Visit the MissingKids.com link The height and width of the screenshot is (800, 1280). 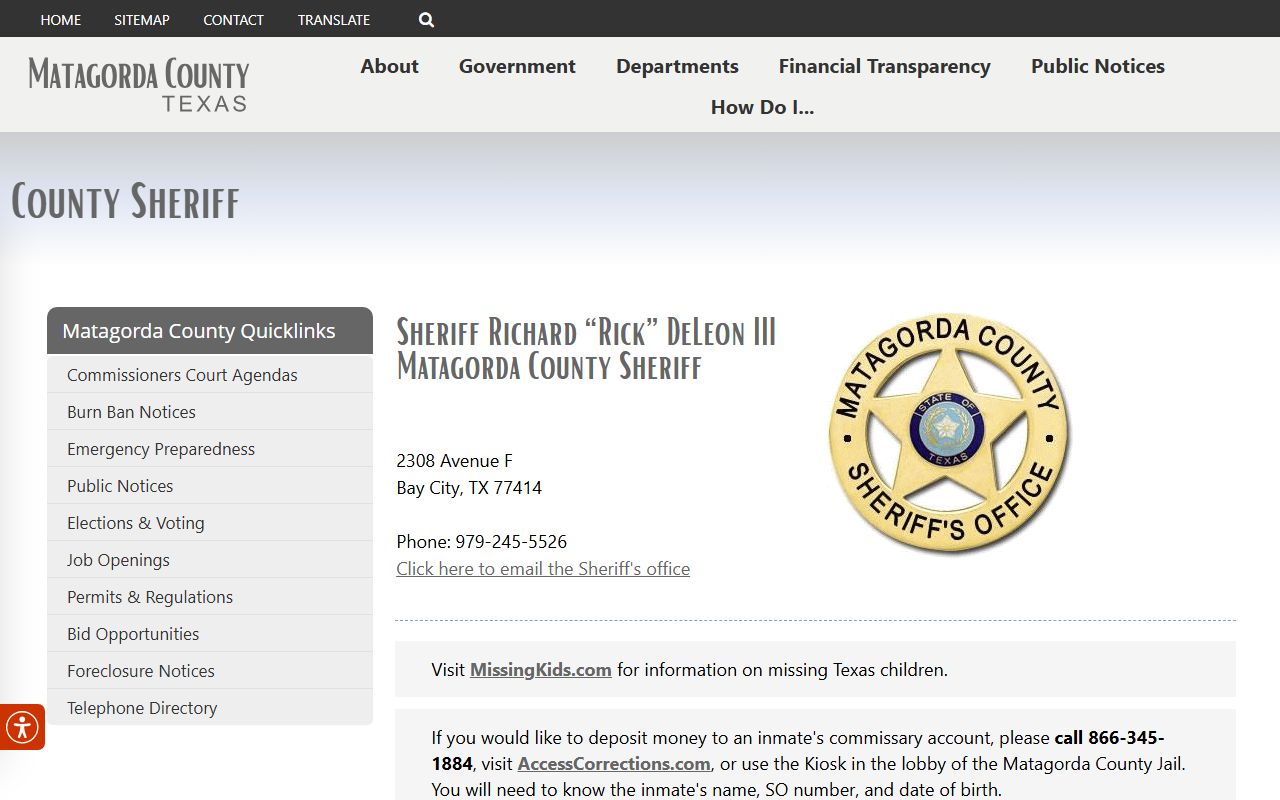click(x=541, y=670)
